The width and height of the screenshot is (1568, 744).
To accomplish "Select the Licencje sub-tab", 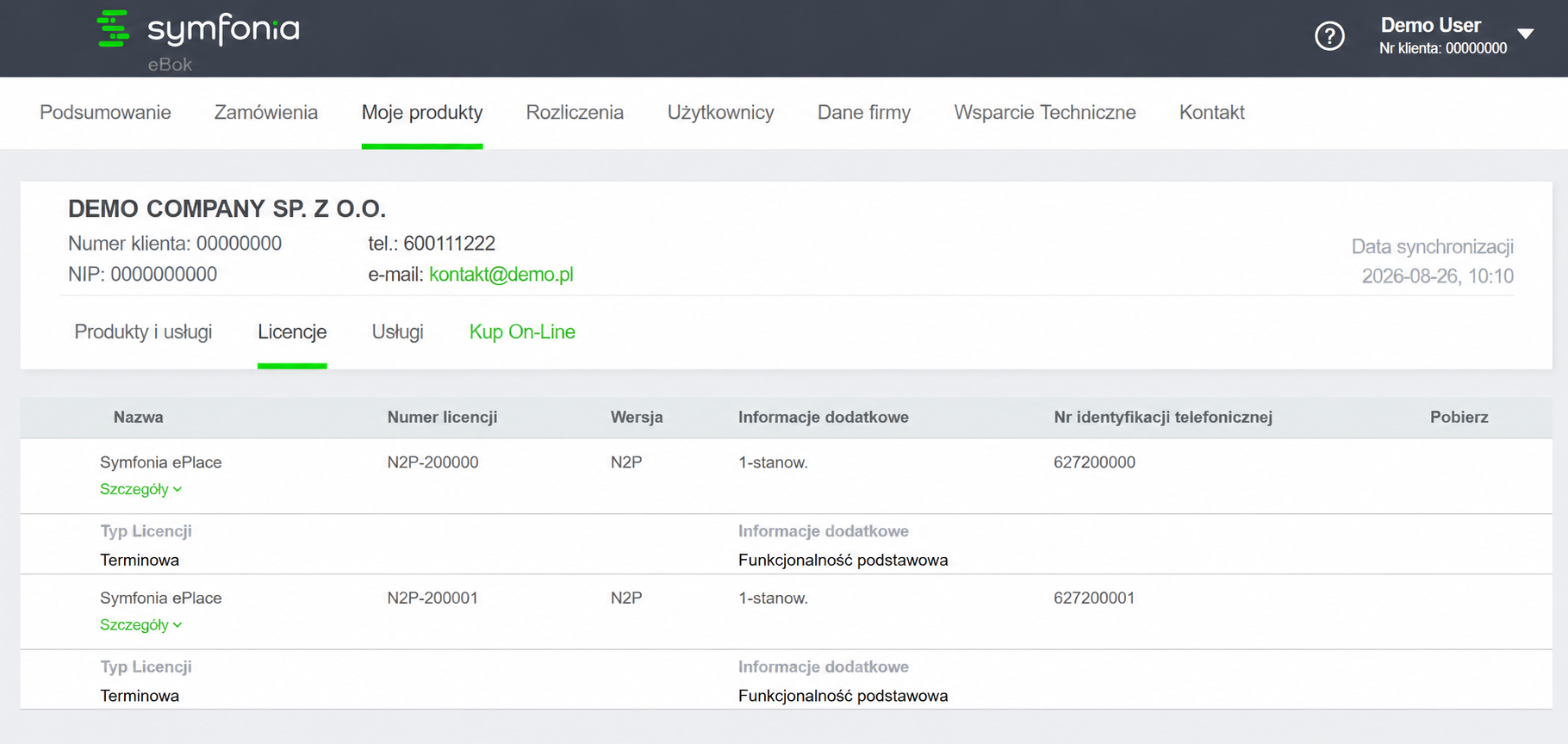I will point(292,332).
